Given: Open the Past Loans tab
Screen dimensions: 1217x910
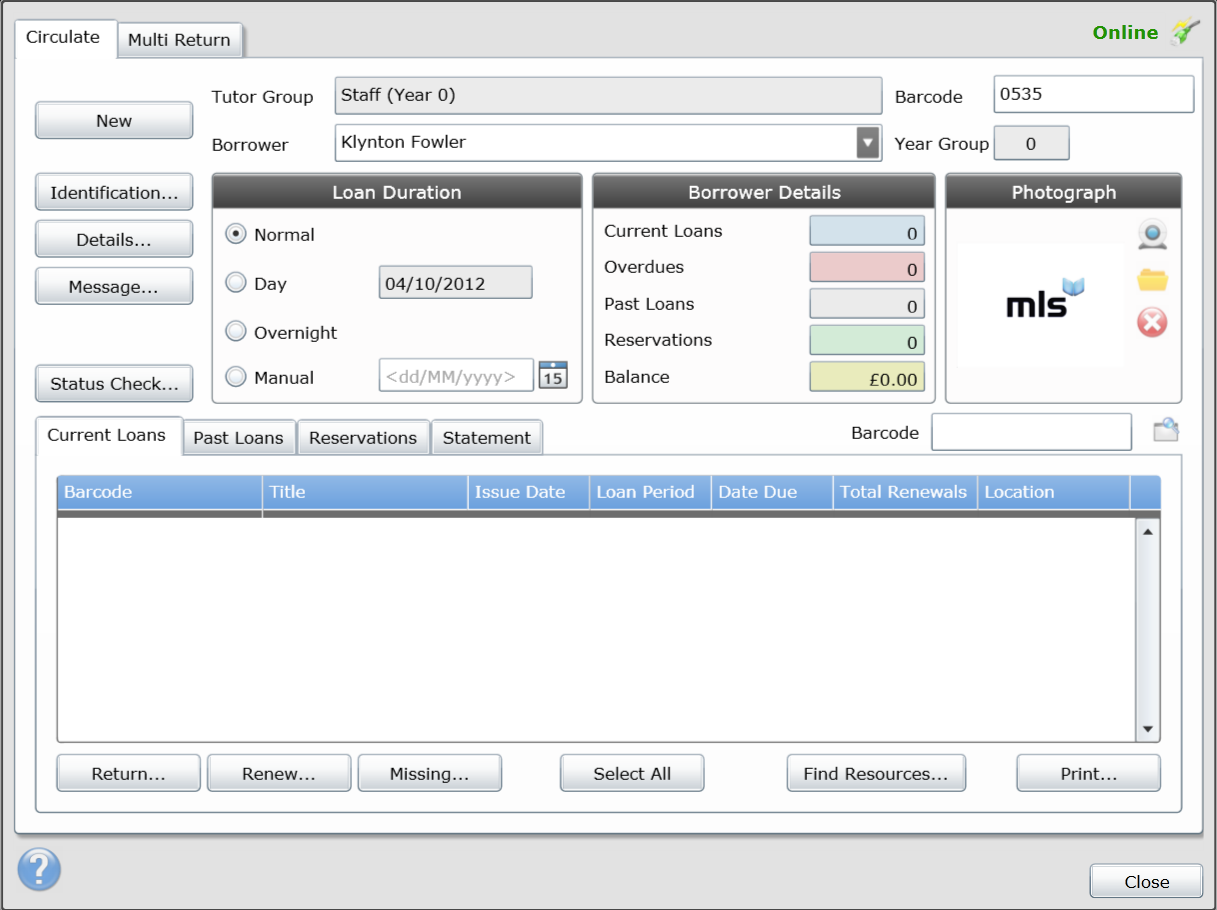Looking at the screenshot, I should point(238,438).
